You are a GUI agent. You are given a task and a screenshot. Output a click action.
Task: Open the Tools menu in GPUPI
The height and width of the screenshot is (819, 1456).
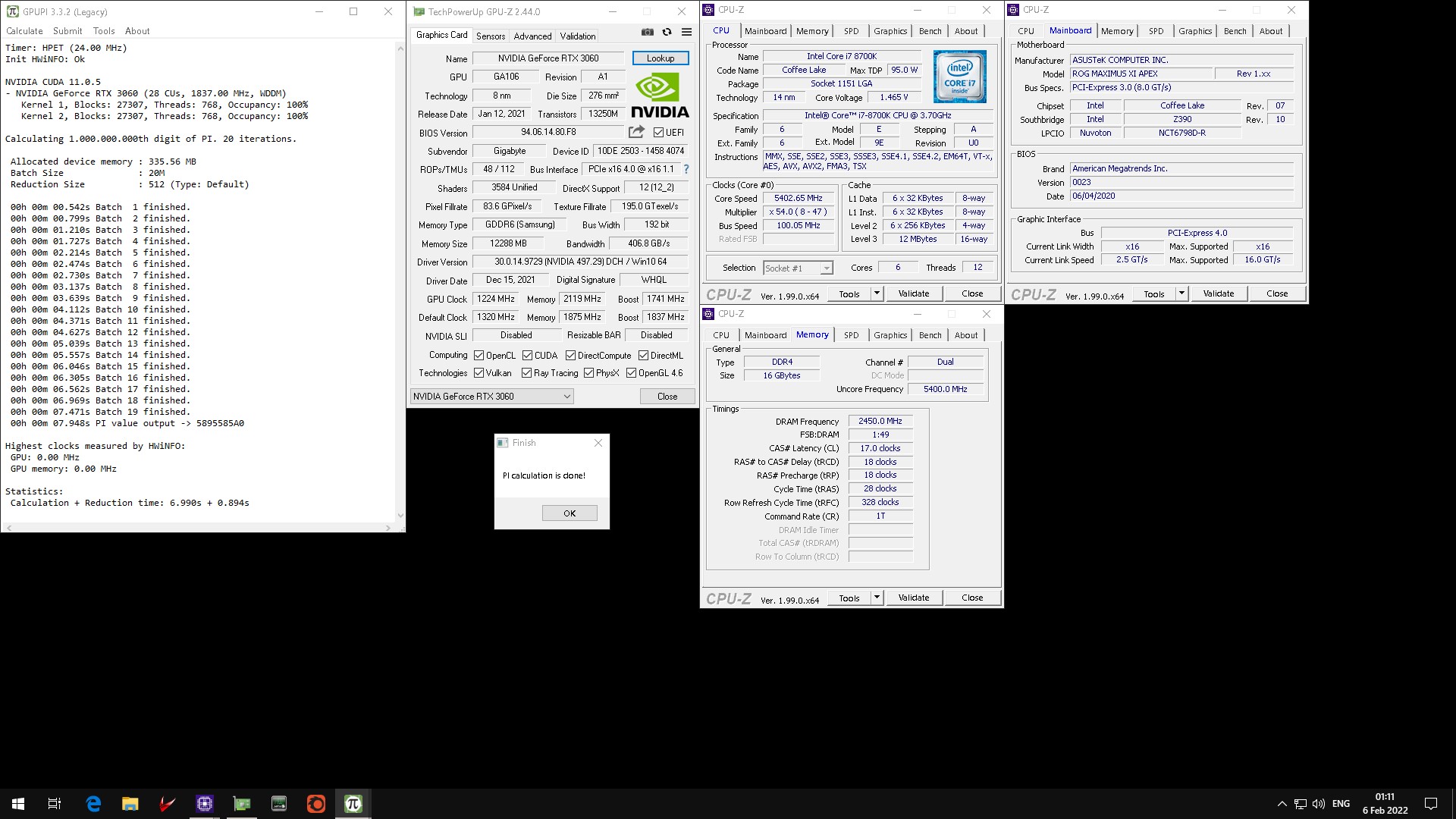coord(104,31)
